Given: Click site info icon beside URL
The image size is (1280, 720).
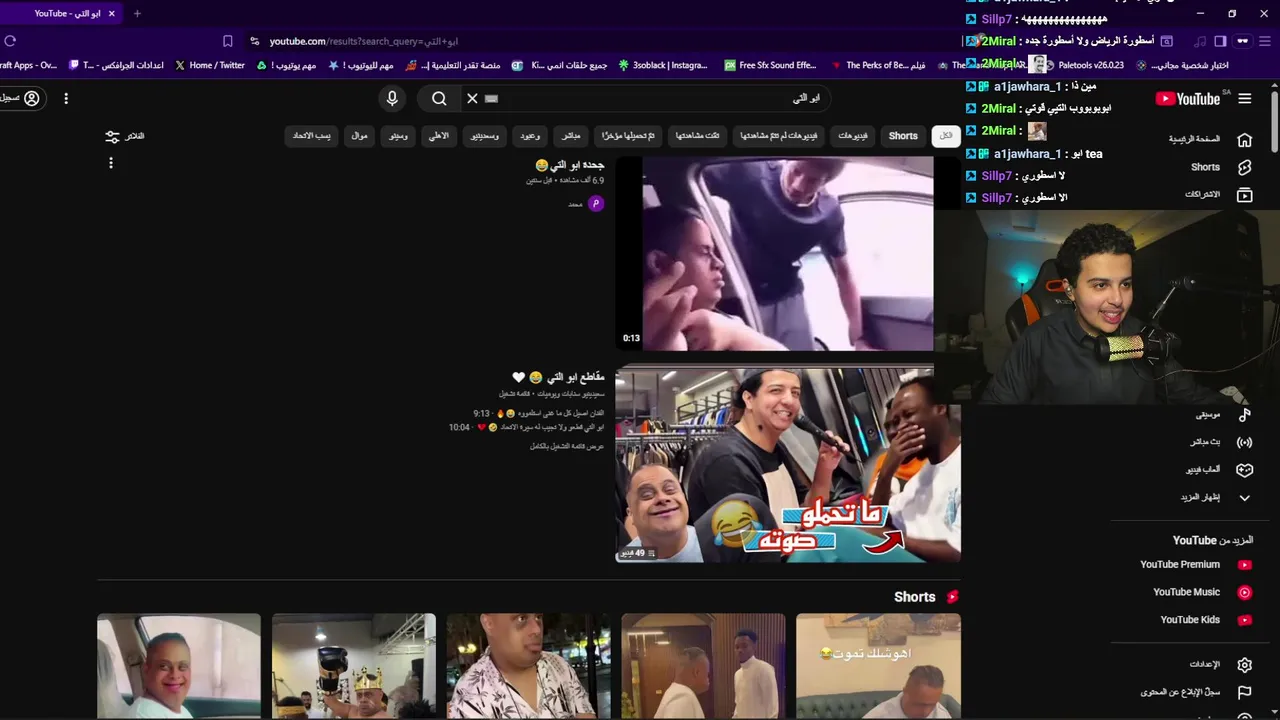Looking at the screenshot, I should coord(254,41).
